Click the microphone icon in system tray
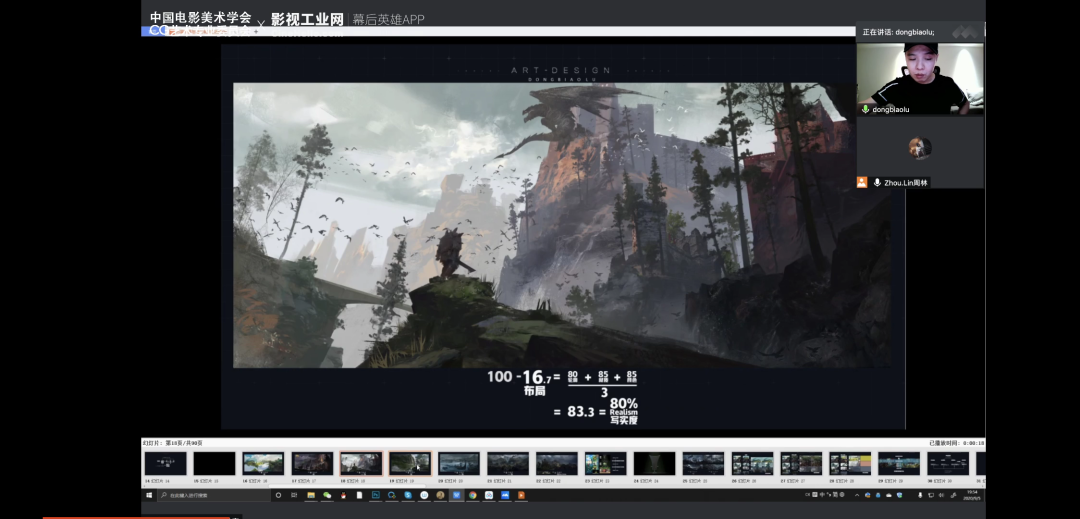1080x519 pixels. point(920,496)
